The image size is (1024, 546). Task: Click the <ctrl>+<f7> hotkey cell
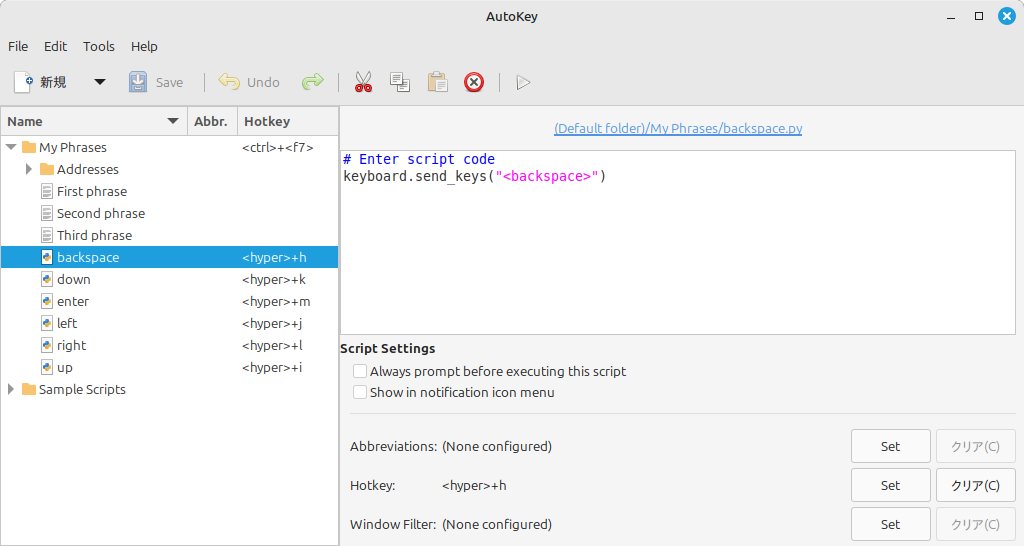pos(278,148)
